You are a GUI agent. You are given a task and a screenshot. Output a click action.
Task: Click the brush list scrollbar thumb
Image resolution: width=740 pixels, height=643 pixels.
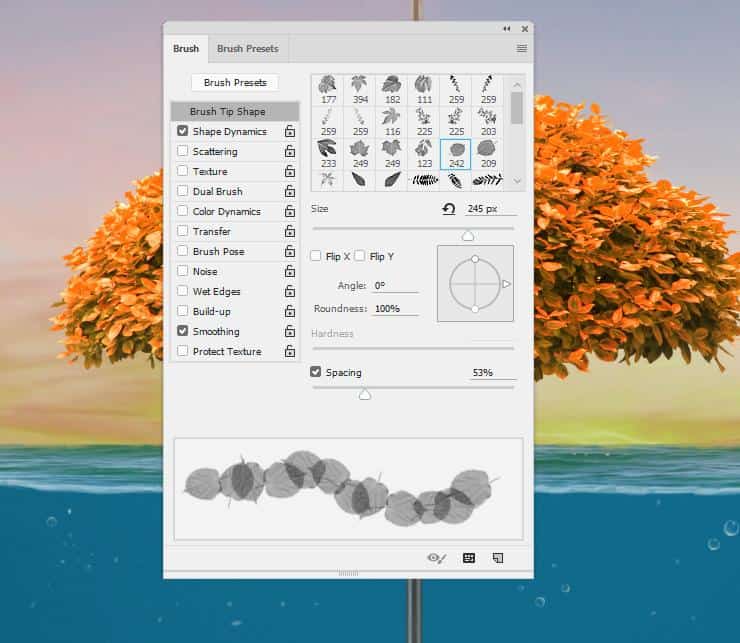click(x=517, y=108)
